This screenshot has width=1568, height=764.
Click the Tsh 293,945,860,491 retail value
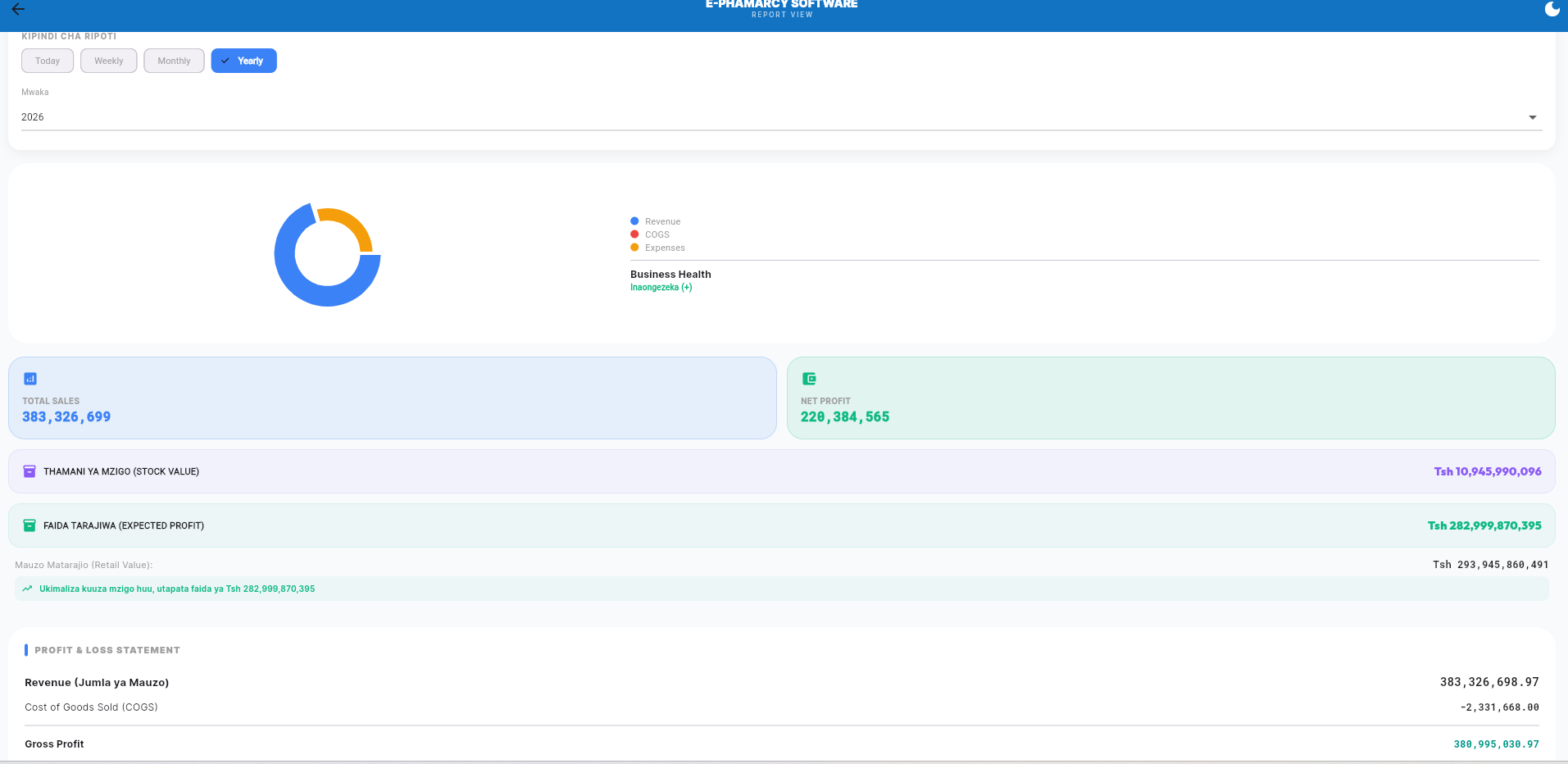pyautogui.click(x=1490, y=565)
